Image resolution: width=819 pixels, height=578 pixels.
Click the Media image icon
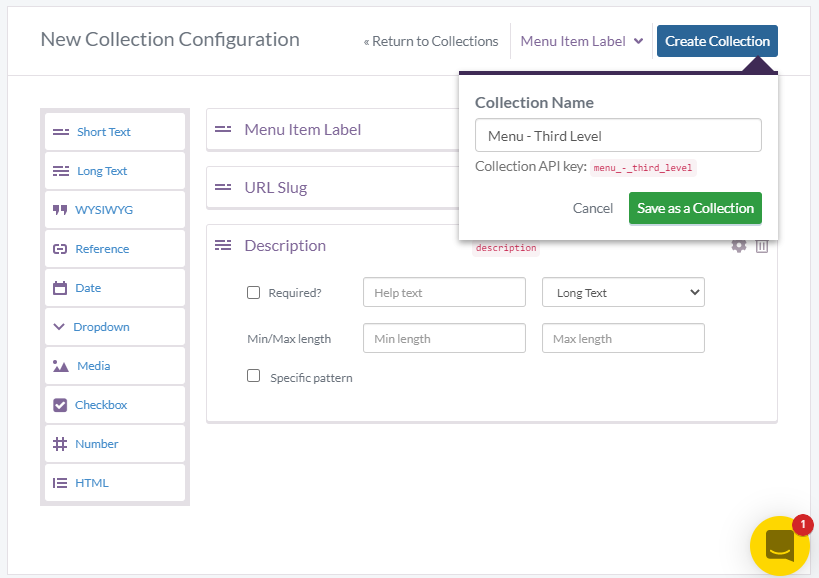click(61, 366)
